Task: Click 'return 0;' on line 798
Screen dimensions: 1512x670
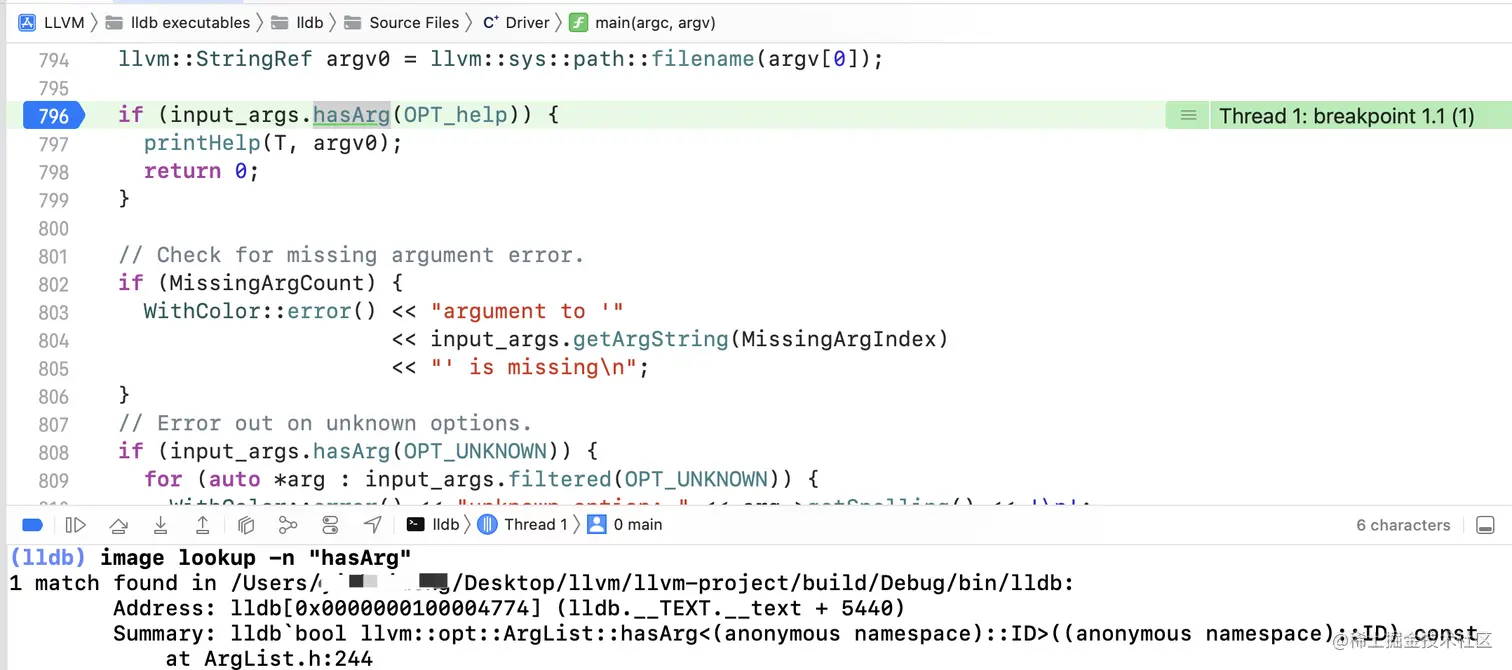Action: click(202, 171)
